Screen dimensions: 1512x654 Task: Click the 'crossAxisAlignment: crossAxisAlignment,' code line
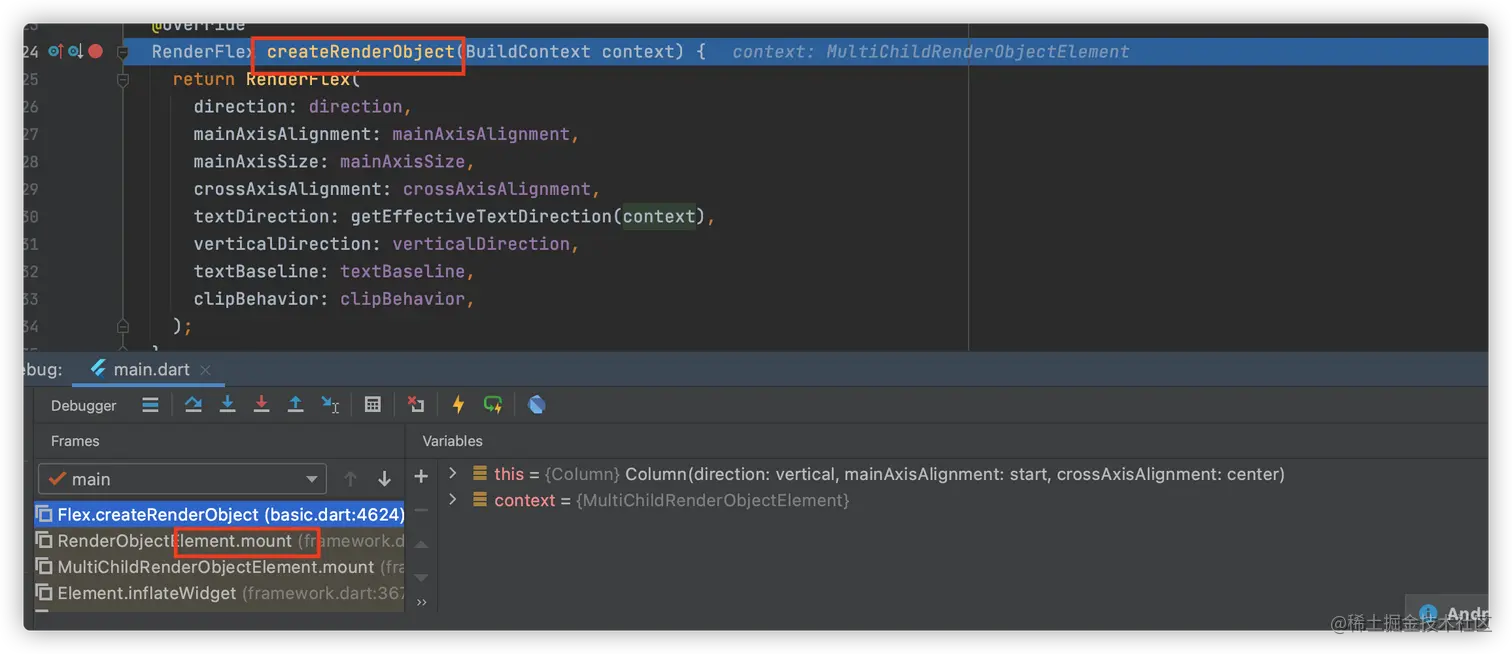pyautogui.click(x=397, y=189)
